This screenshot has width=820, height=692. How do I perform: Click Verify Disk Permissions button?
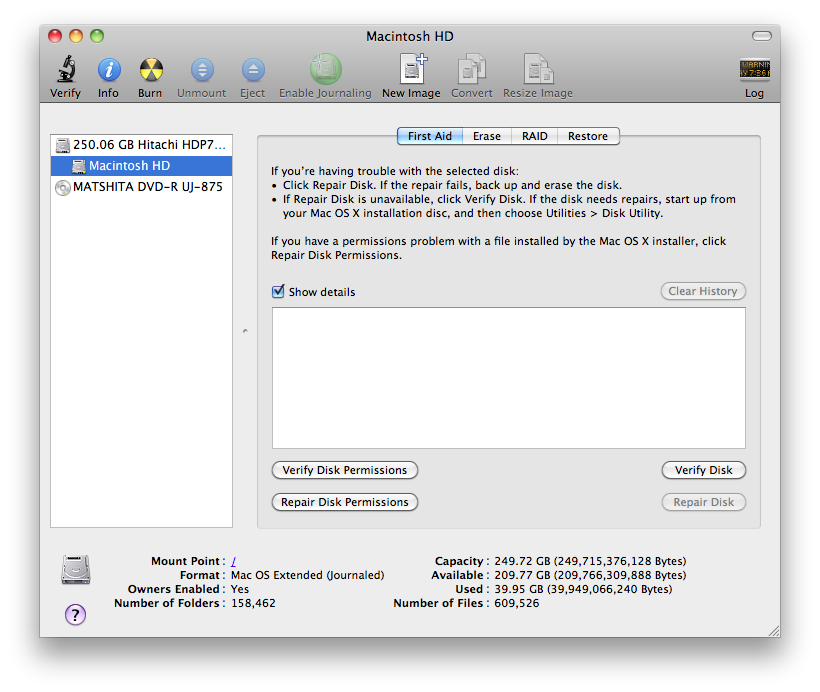(x=345, y=470)
